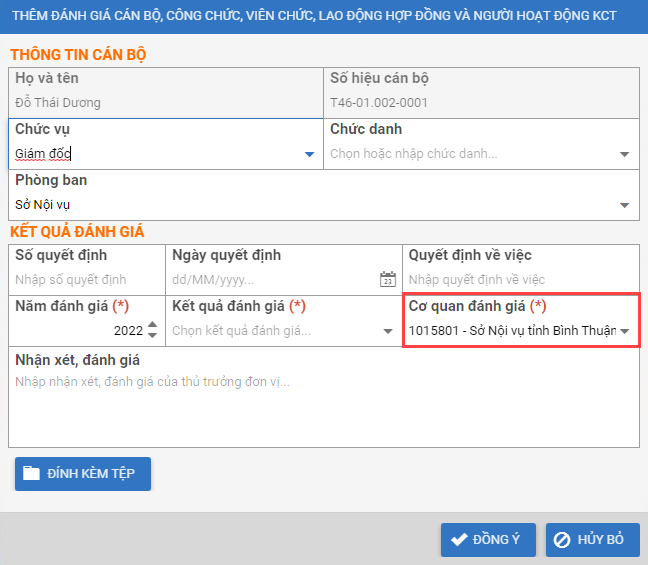Click the THÔNG TIN CÁN BỘ section heading

tap(78, 55)
